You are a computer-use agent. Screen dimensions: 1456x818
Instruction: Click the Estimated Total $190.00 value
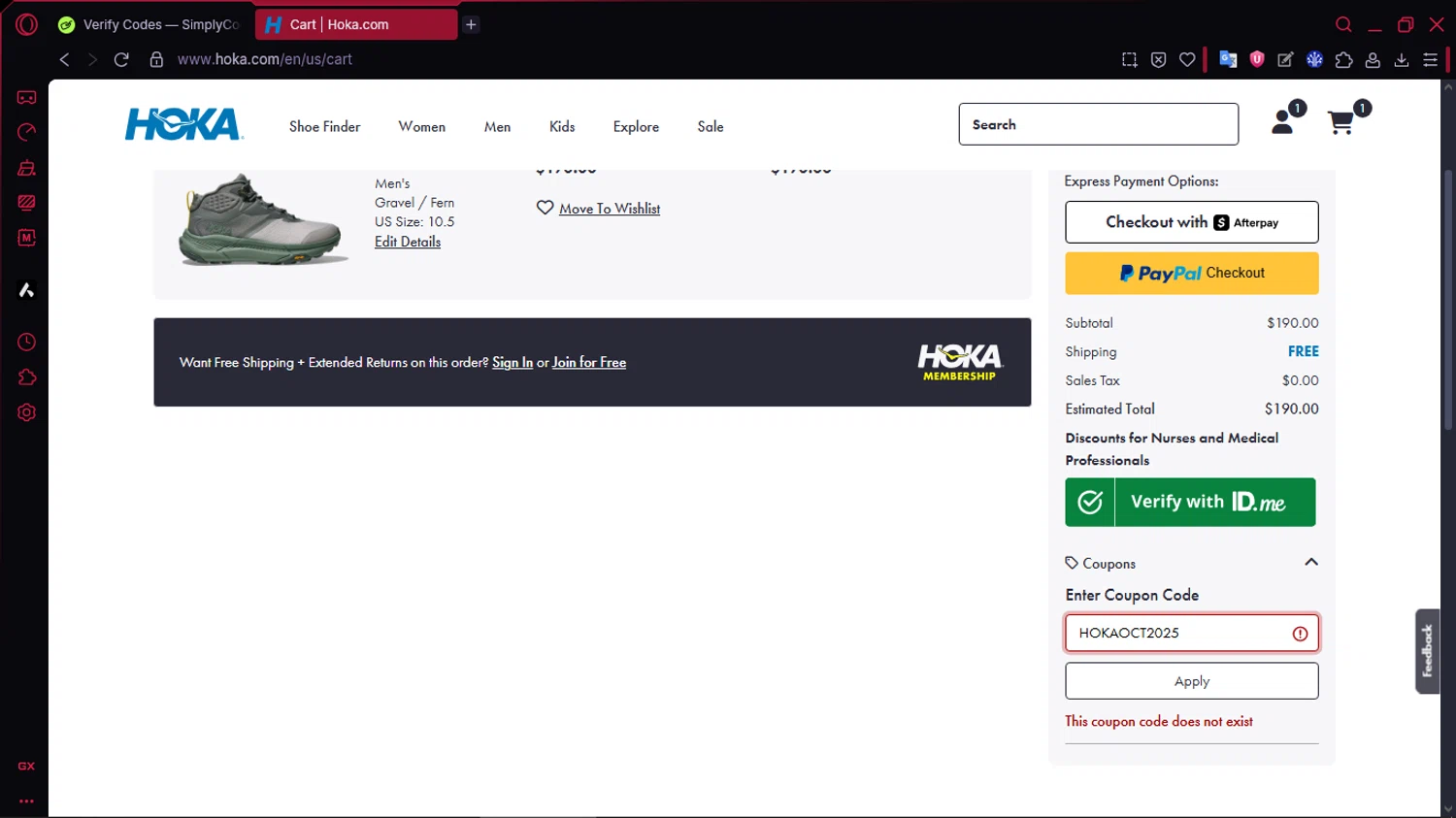click(x=1291, y=409)
